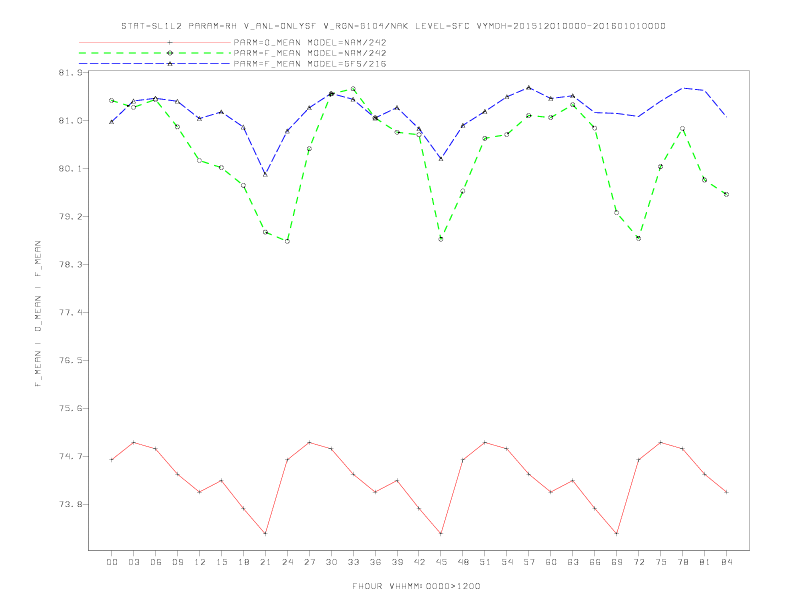Click x-axis forecast hour label 75
The image size is (792, 612).
(x=661, y=562)
